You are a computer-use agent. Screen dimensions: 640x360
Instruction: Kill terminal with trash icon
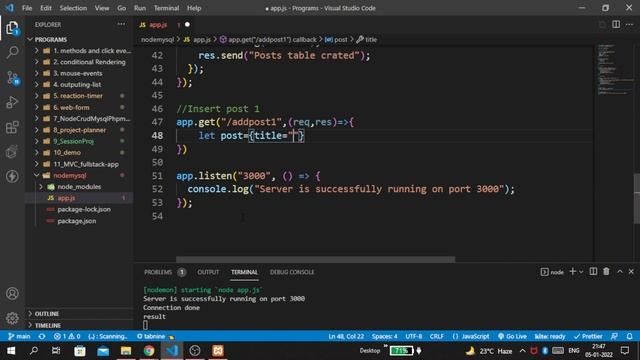click(x=606, y=271)
